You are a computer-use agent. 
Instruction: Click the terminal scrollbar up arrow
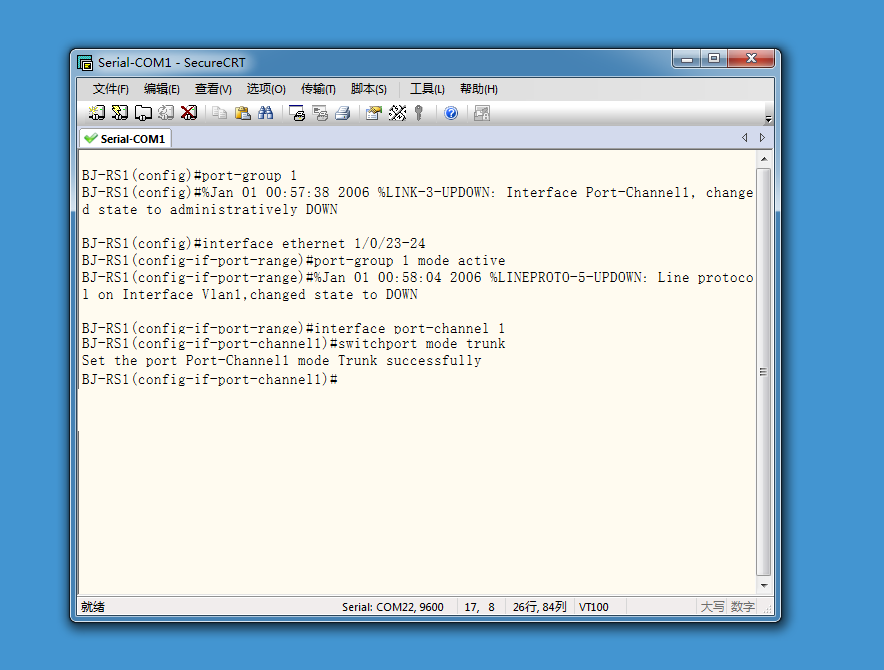(x=764, y=159)
